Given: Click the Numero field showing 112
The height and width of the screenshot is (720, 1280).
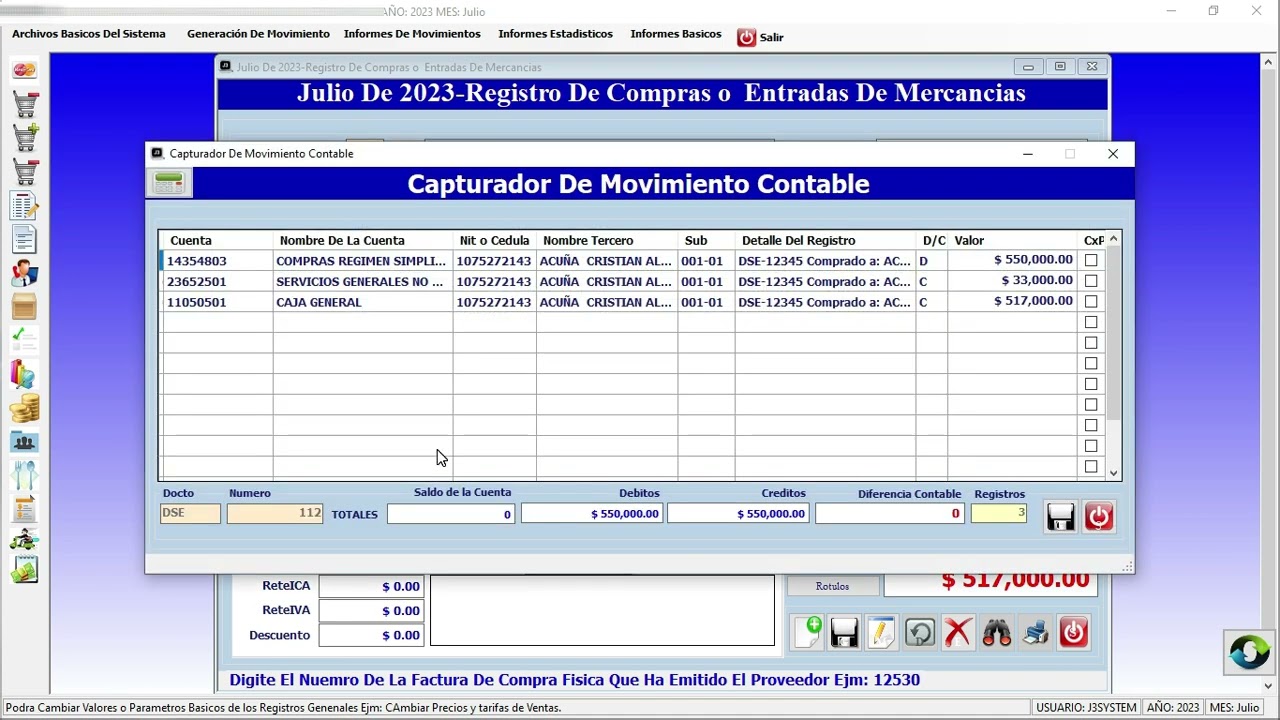Looking at the screenshot, I should coord(275,513).
